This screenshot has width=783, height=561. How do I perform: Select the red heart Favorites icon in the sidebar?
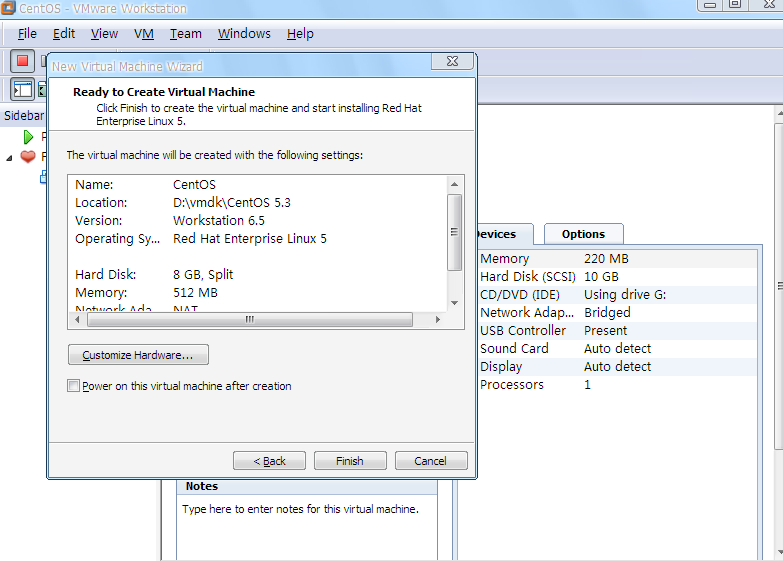pos(28,156)
